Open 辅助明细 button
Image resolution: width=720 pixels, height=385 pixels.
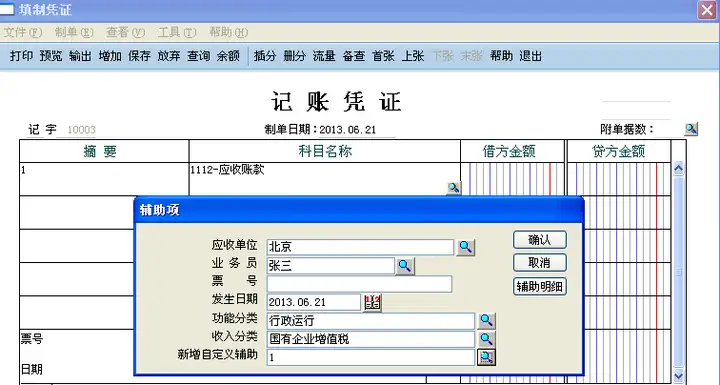tap(540, 286)
